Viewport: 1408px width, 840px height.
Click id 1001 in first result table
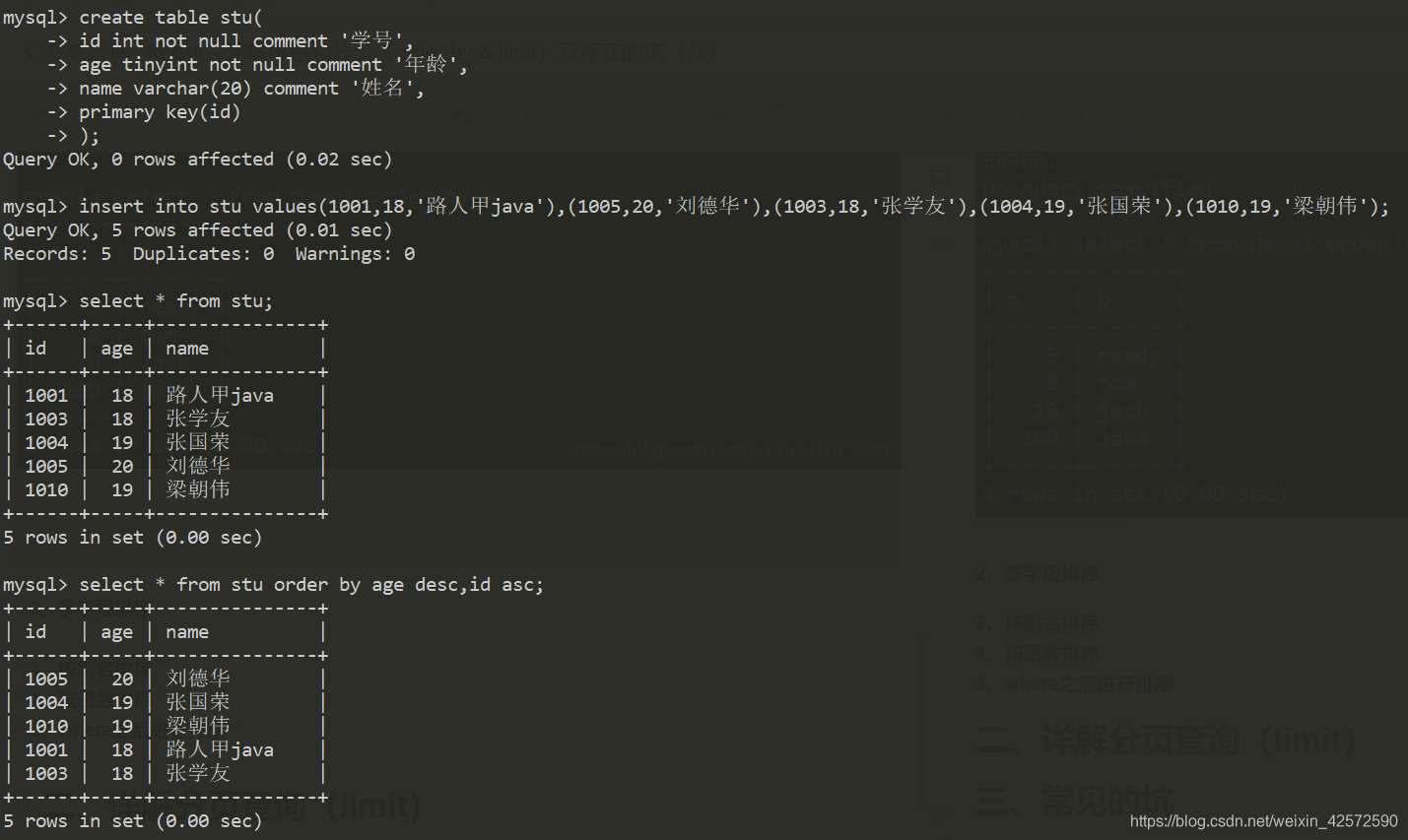tap(46, 396)
